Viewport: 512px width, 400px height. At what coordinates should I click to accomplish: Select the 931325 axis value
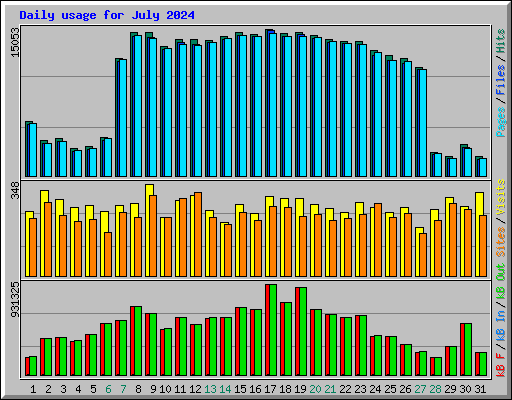(15, 300)
